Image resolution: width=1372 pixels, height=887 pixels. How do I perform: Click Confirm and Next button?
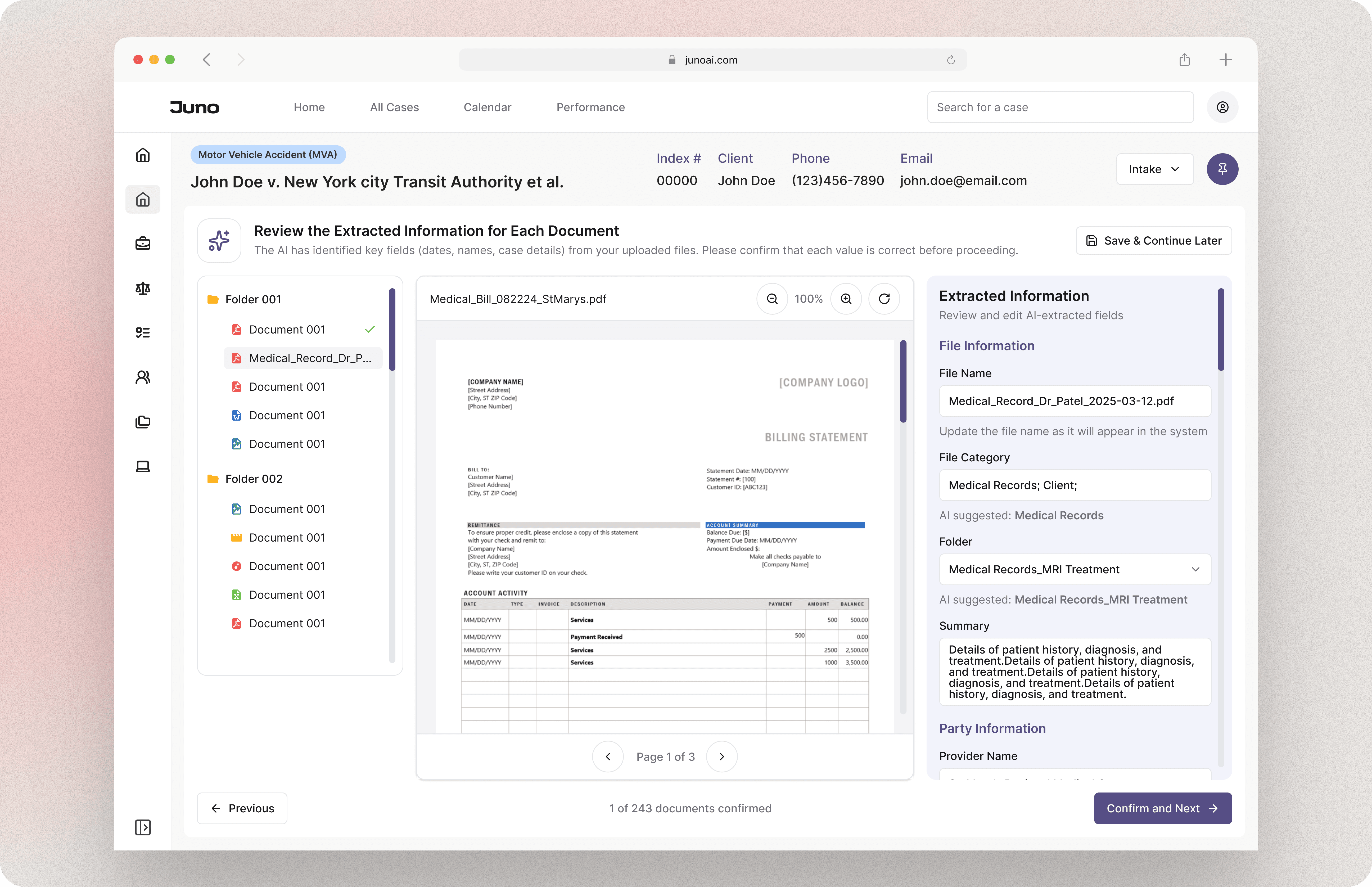[x=1162, y=808]
